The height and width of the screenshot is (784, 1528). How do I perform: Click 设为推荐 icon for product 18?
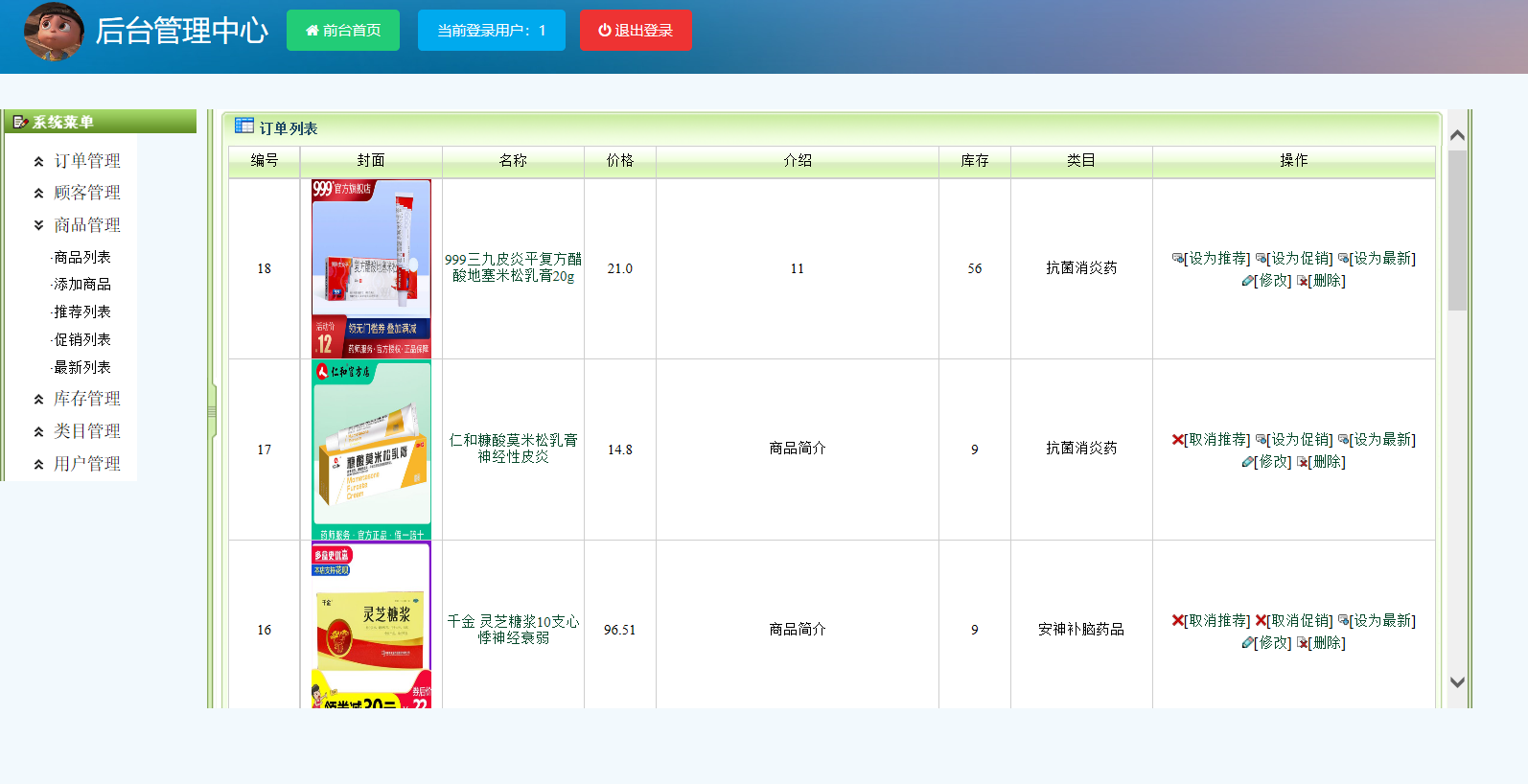click(x=1177, y=258)
